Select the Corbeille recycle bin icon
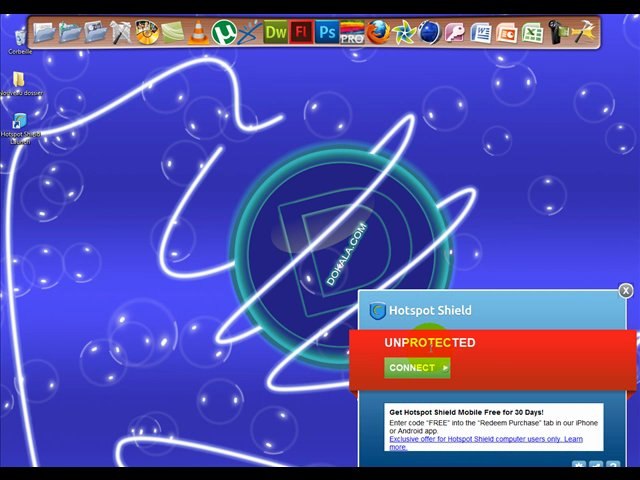This screenshot has height=480, width=640. [x=19, y=41]
